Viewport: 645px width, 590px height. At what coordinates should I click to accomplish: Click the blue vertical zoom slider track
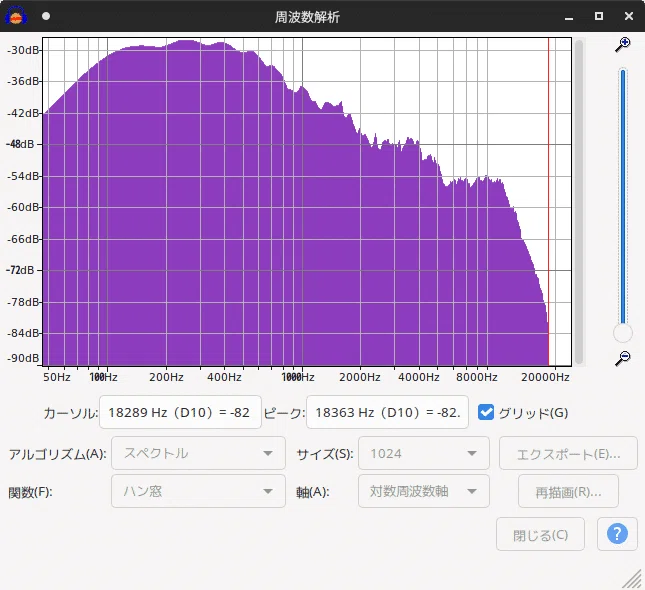pyautogui.click(x=623, y=197)
